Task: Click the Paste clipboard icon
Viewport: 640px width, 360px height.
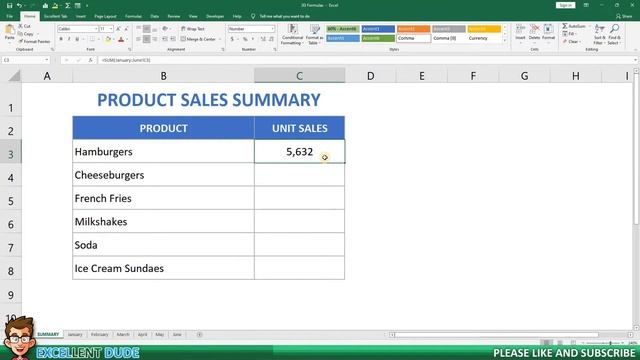Action: [9, 30]
